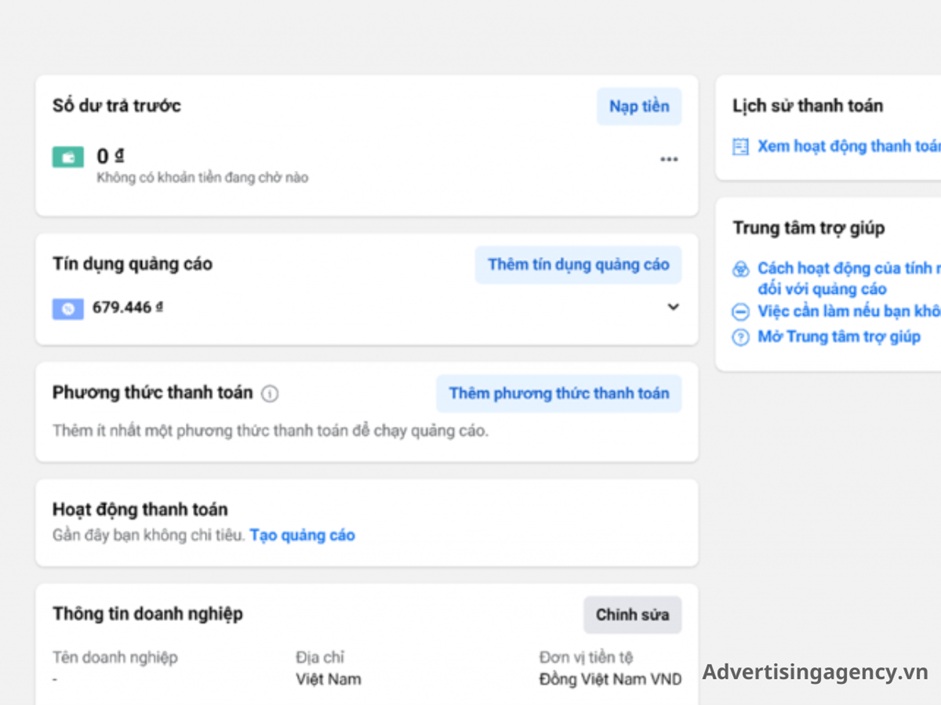This screenshot has height=705, width=941.
Task: Click the Chỉnh sửa button
Action: click(x=633, y=614)
